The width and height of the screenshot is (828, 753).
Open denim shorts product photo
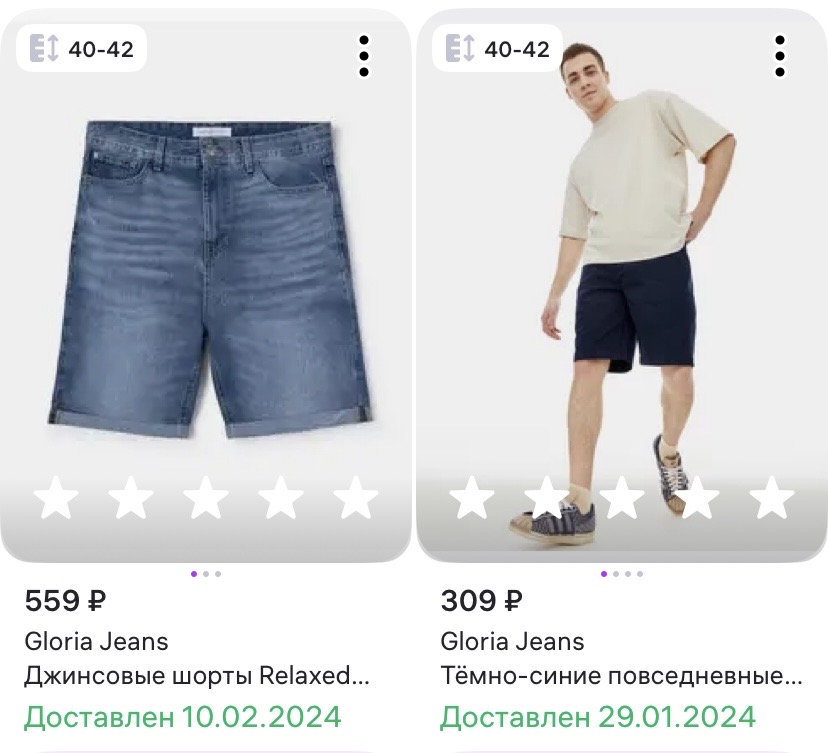tap(210, 278)
